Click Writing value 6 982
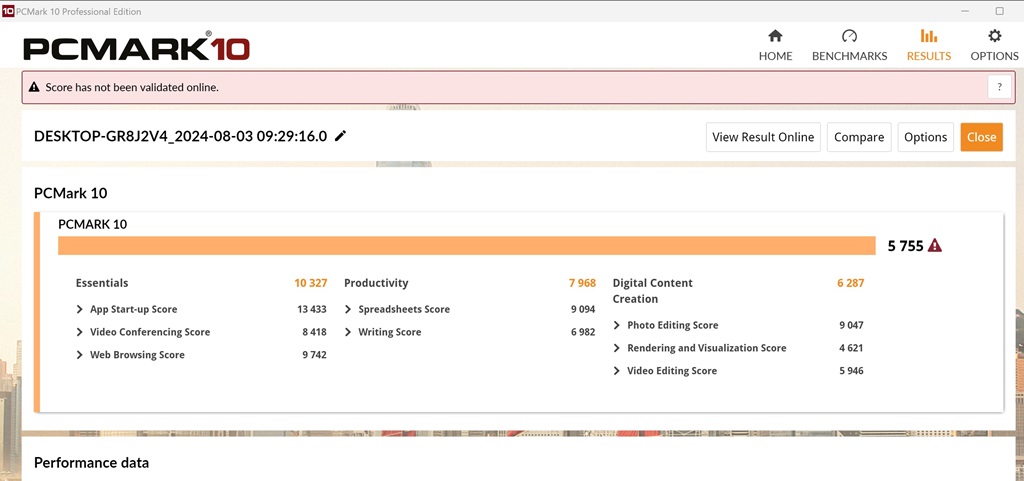This screenshot has width=1024, height=481. 583,332
